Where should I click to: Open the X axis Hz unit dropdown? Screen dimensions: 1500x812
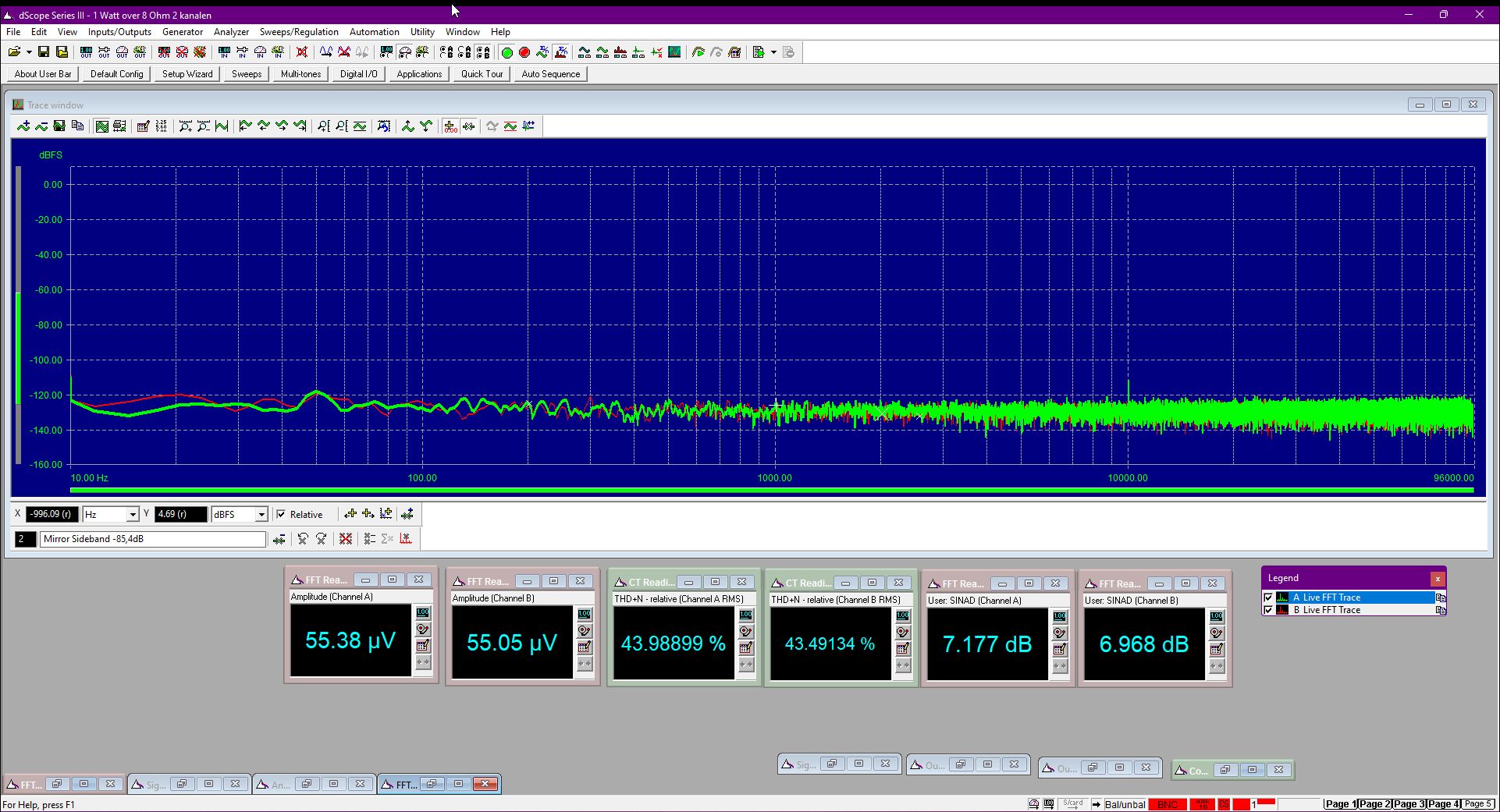(133, 515)
